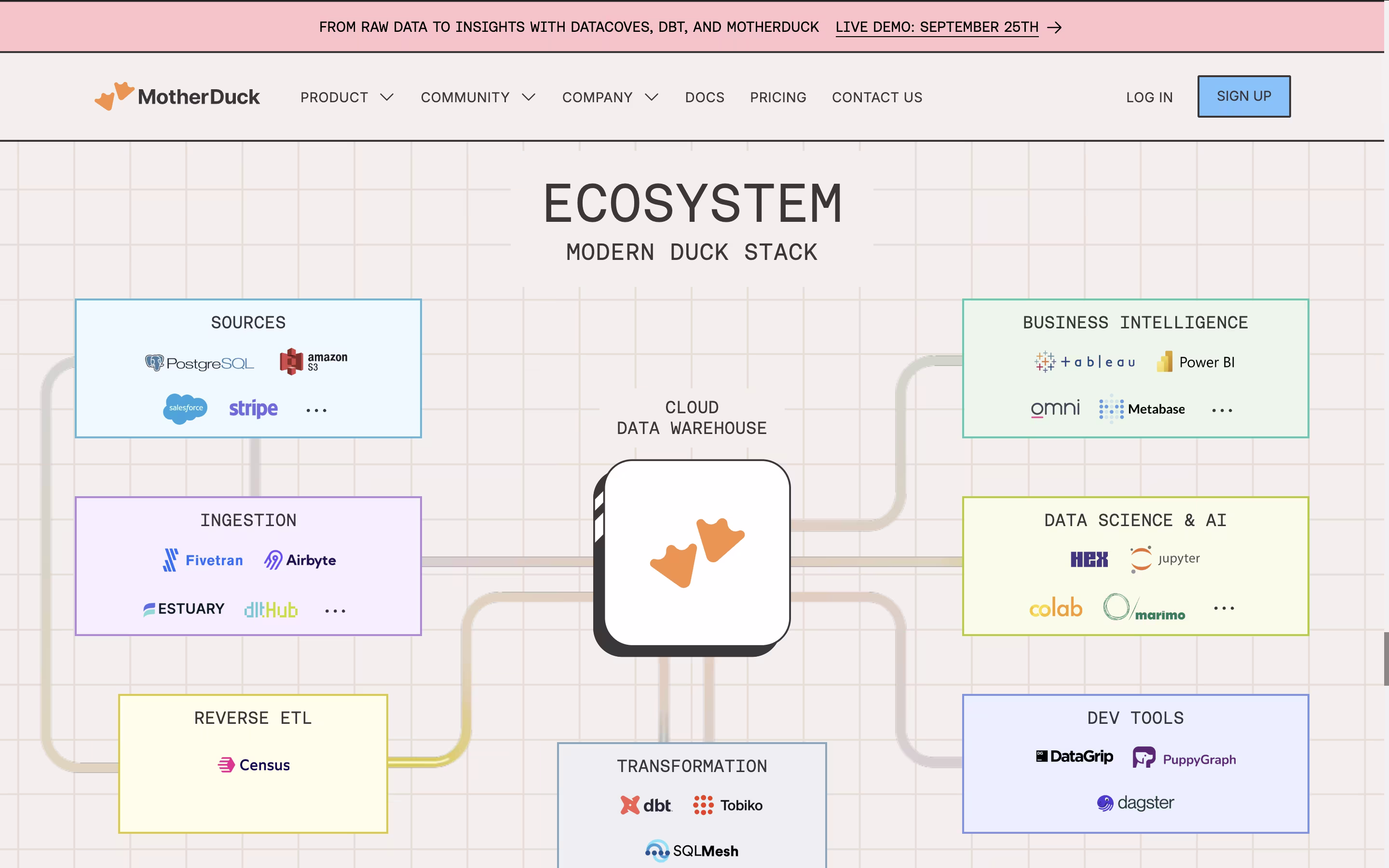The width and height of the screenshot is (1389, 868).
Task: Click the Log In link
Action: coord(1149,97)
